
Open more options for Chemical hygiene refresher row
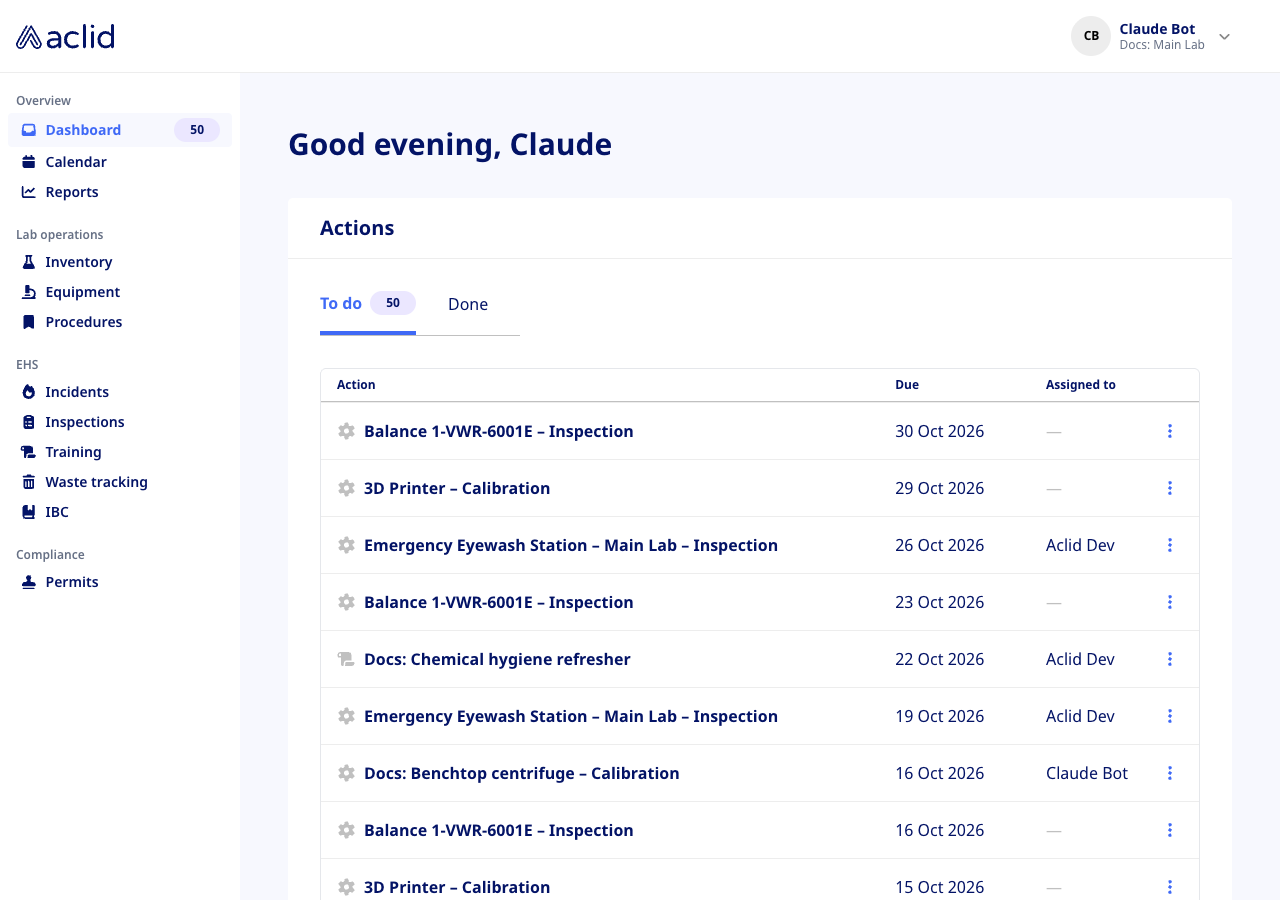point(1170,659)
